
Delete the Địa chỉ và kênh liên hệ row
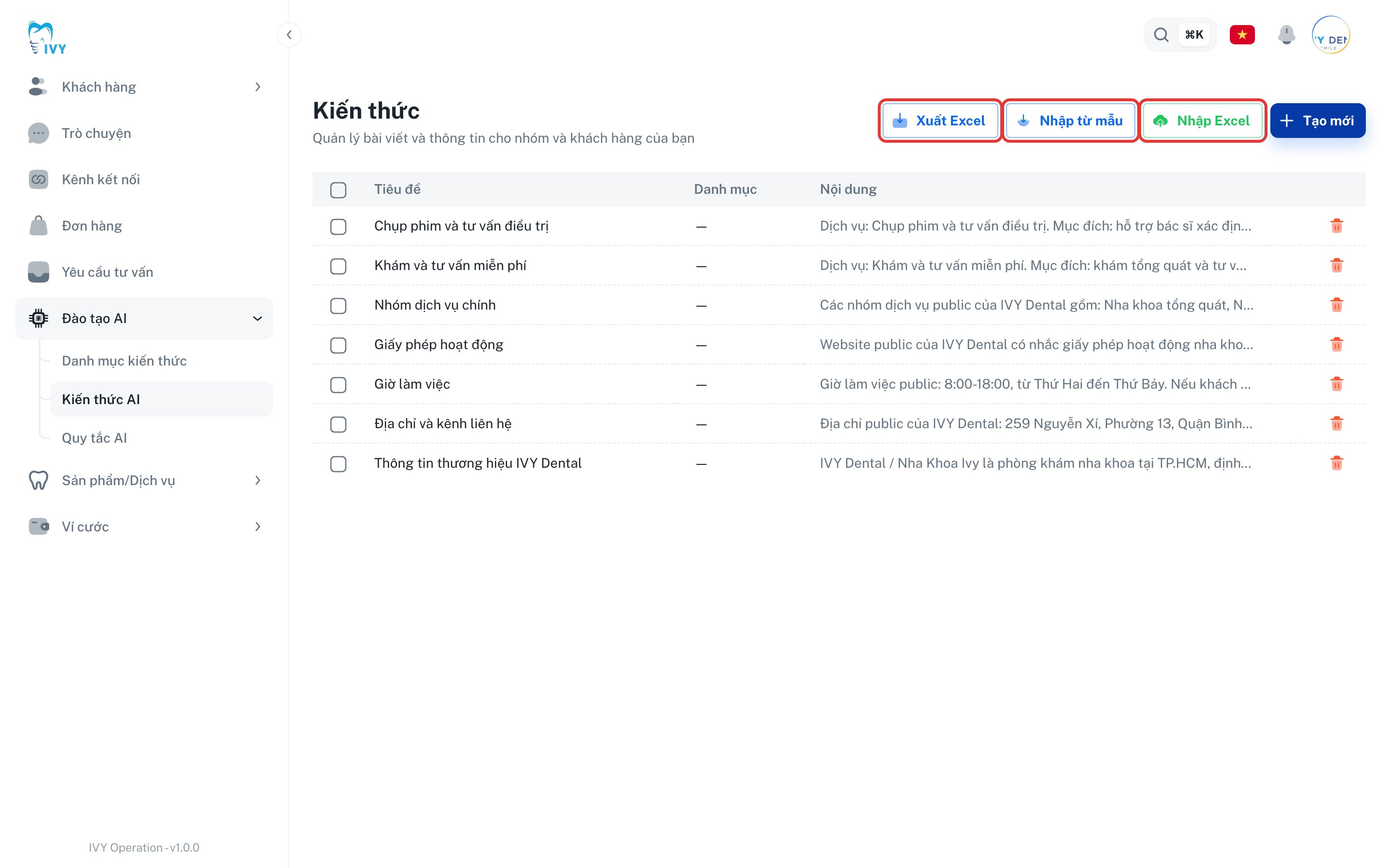pos(1336,424)
